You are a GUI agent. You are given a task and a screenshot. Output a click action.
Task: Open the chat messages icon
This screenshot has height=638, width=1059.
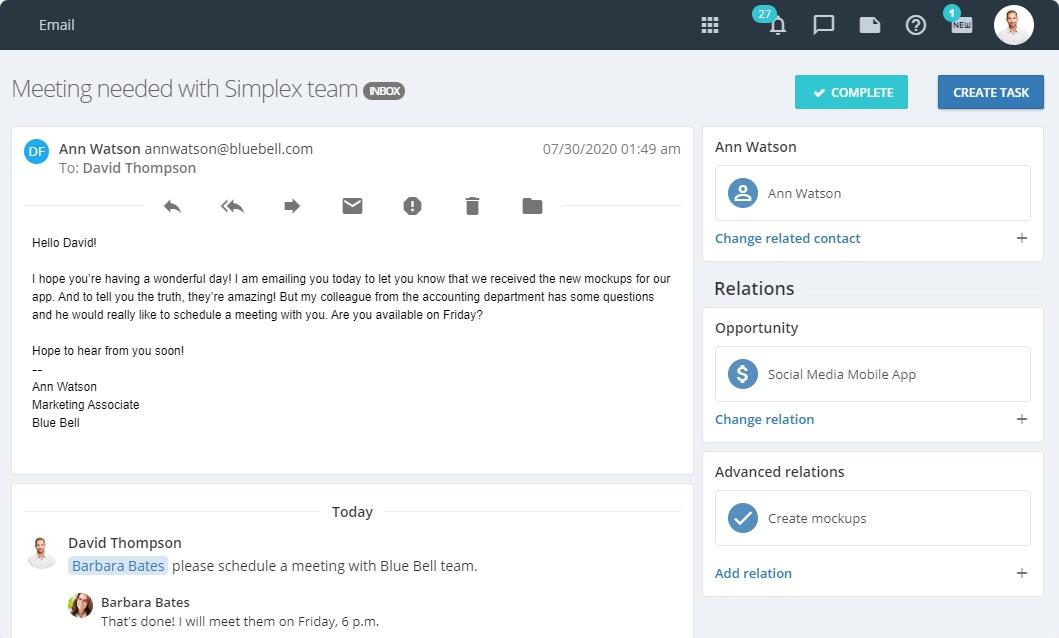click(x=823, y=25)
